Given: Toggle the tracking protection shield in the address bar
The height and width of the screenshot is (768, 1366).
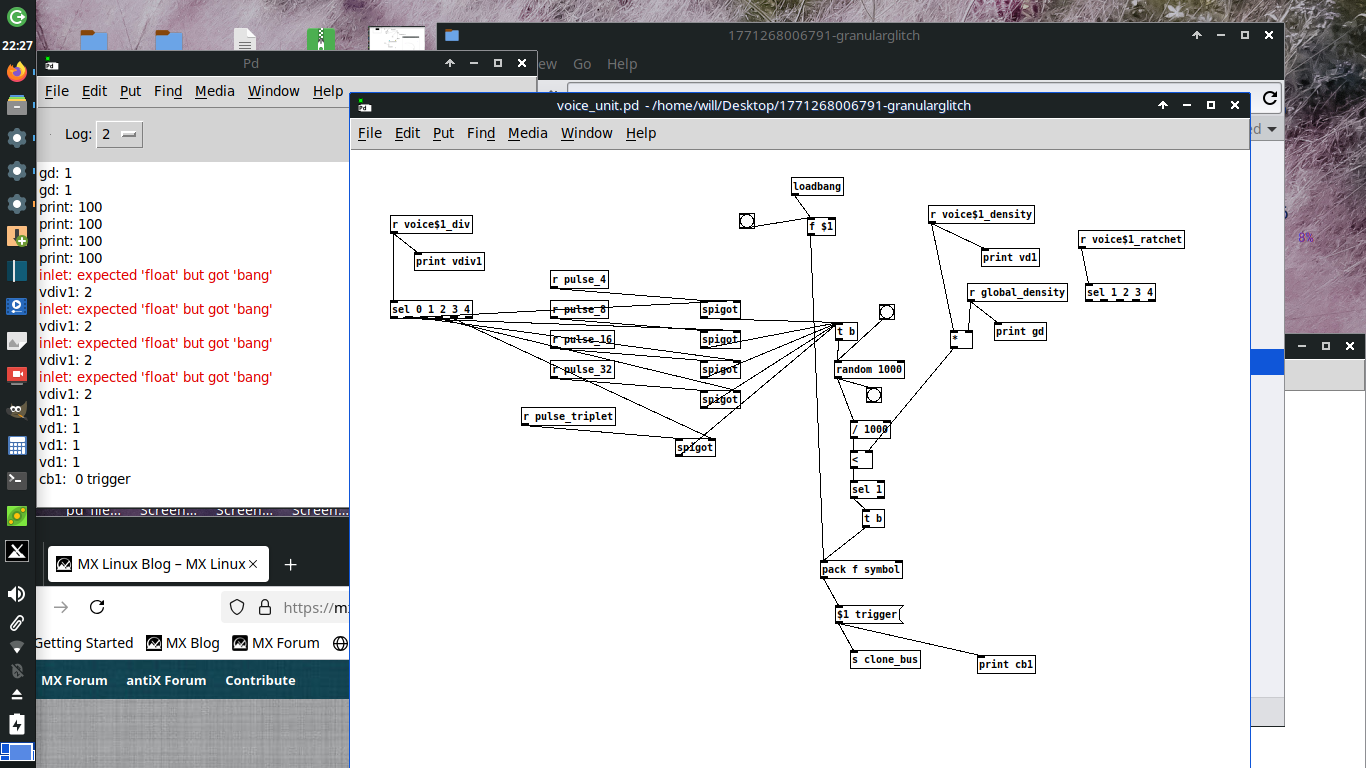Looking at the screenshot, I should (236, 607).
